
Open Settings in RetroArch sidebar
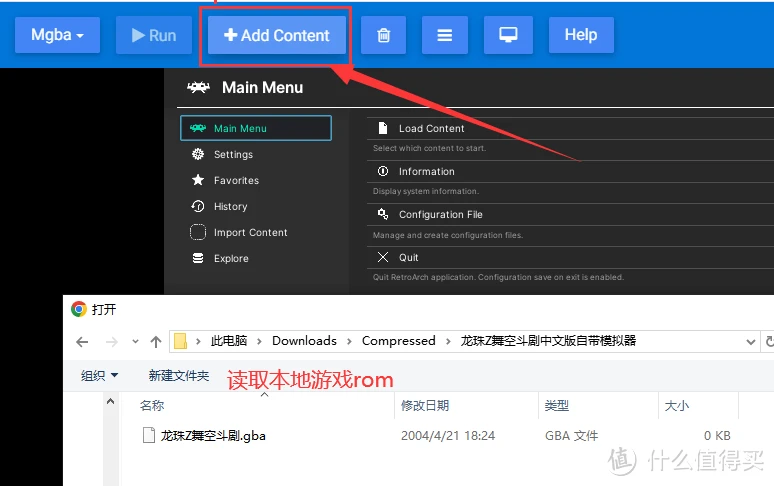click(233, 154)
